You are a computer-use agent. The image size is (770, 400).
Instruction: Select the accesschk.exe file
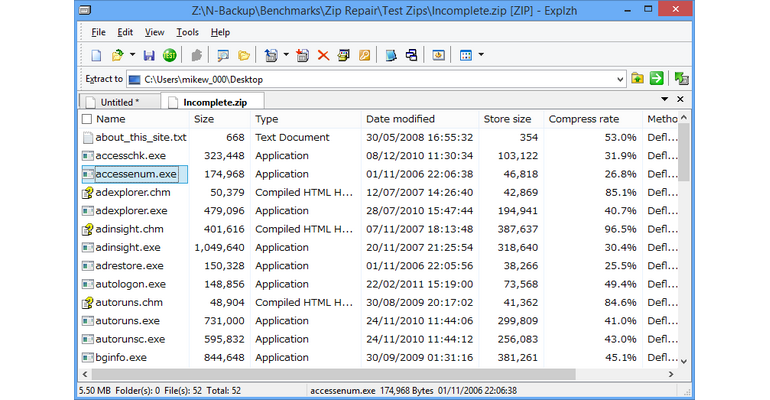(130, 156)
